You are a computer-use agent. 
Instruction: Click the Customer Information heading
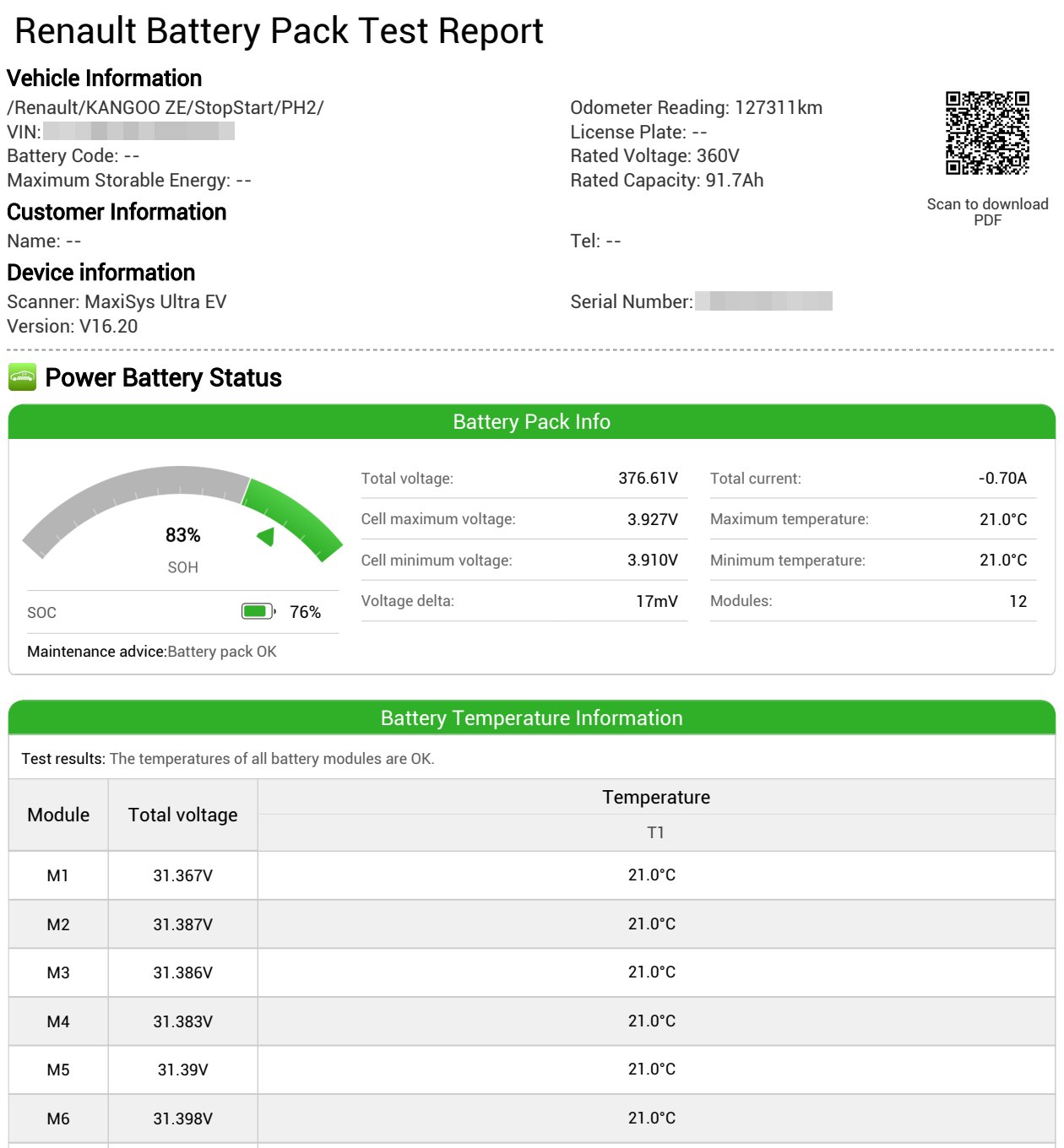coord(117,211)
